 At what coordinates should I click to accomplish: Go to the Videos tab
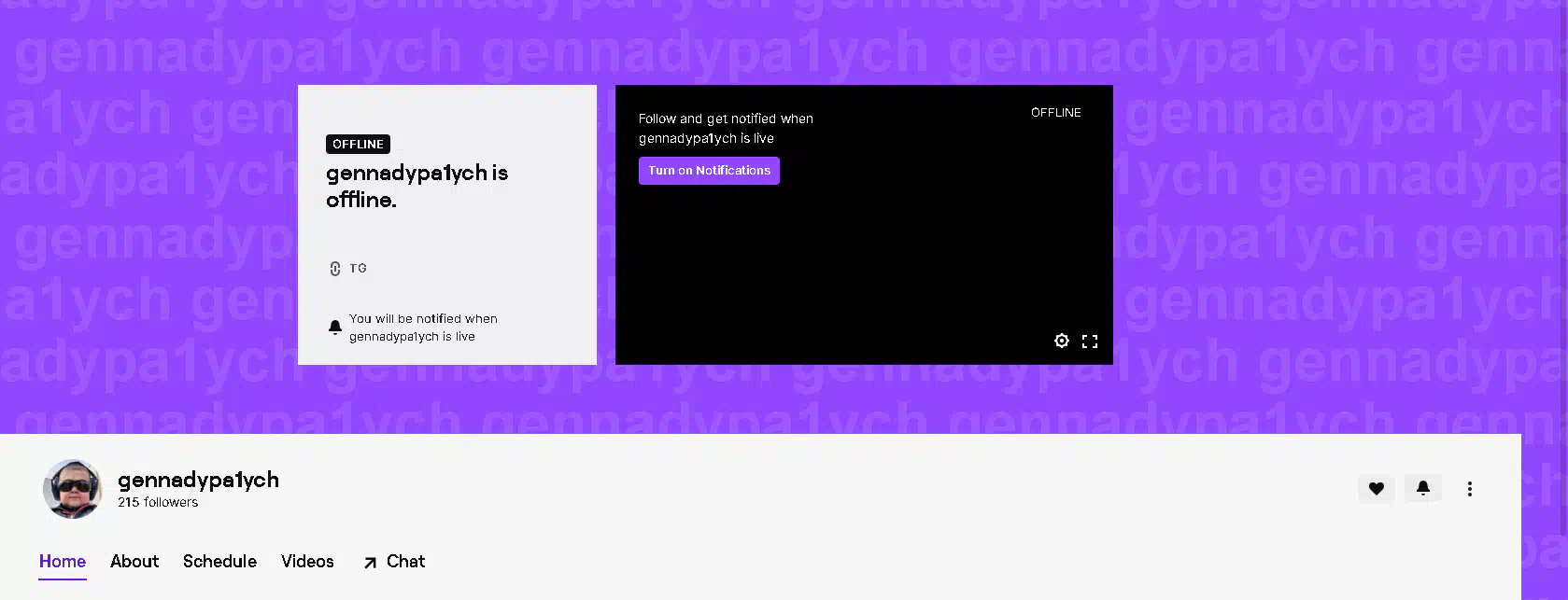(307, 561)
